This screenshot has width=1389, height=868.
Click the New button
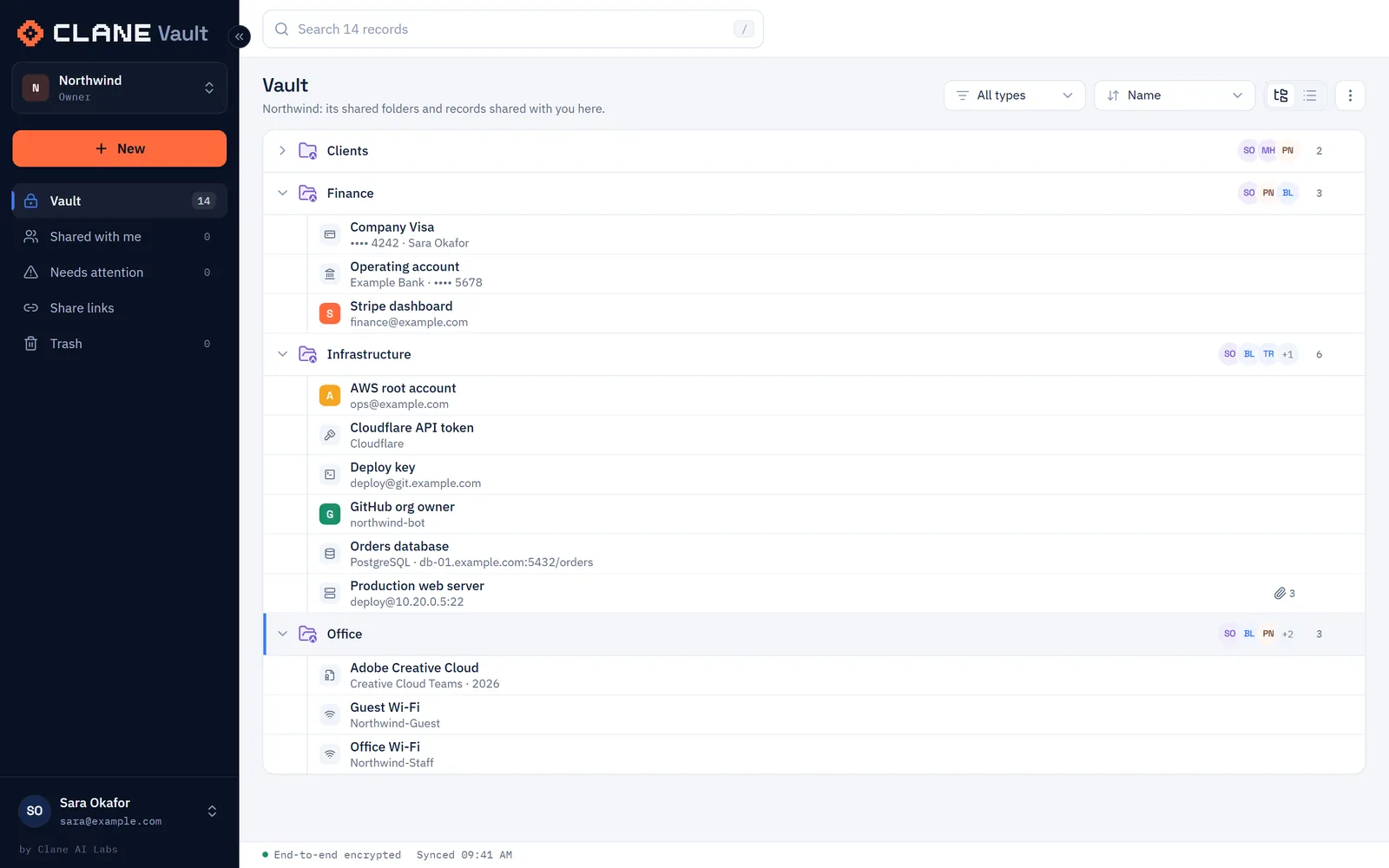120,148
